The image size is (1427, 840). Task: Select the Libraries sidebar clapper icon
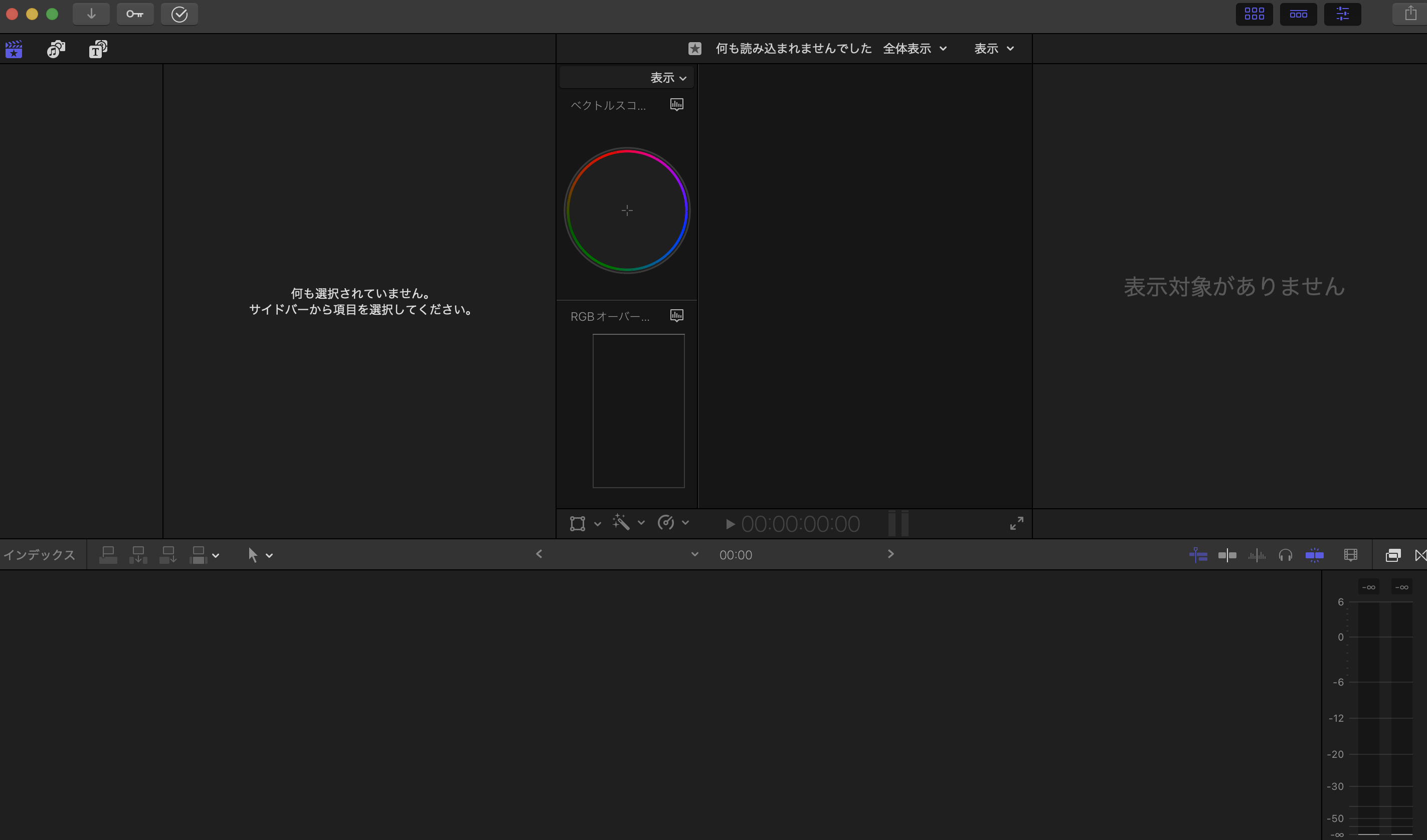(x=14, y=49)
